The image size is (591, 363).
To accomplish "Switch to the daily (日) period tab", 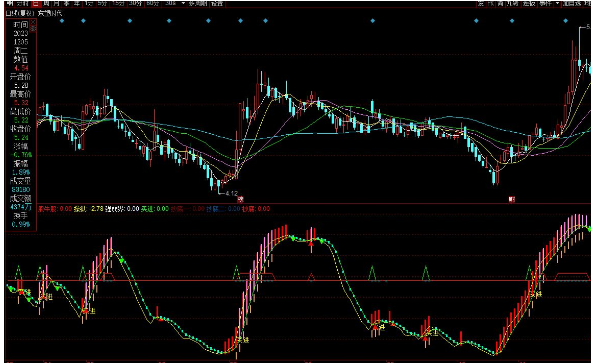I will coord(36,3).
